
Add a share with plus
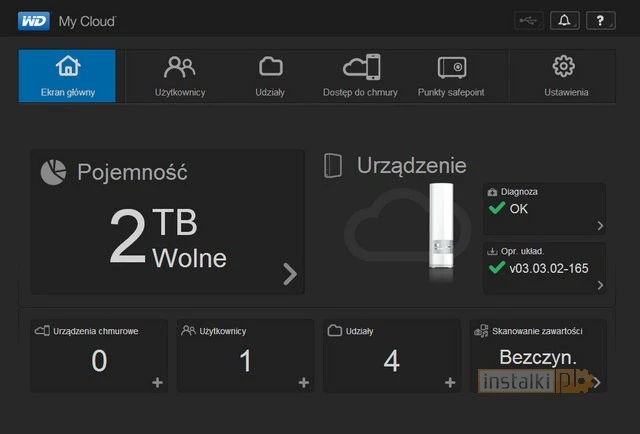(x=450, y=383)
